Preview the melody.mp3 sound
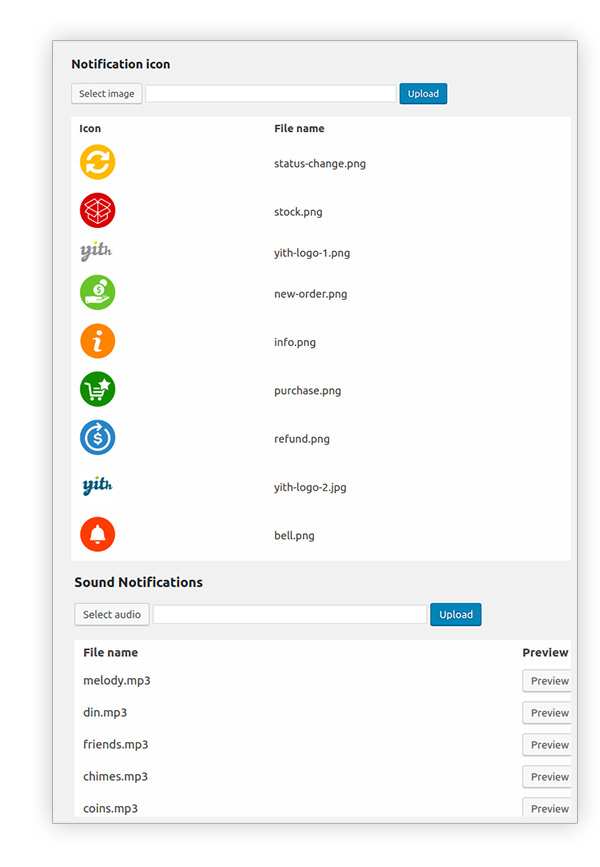600x867 pixels. 547,681
